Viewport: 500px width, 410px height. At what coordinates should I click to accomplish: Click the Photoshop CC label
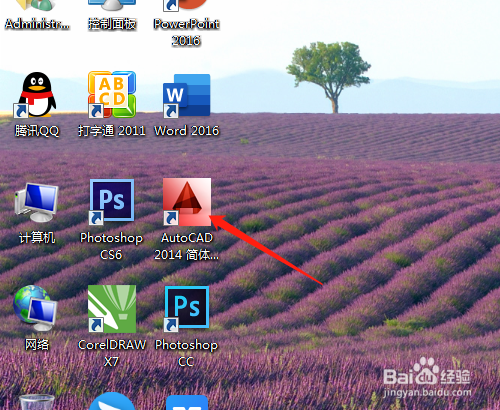click(x=186, y=353)
